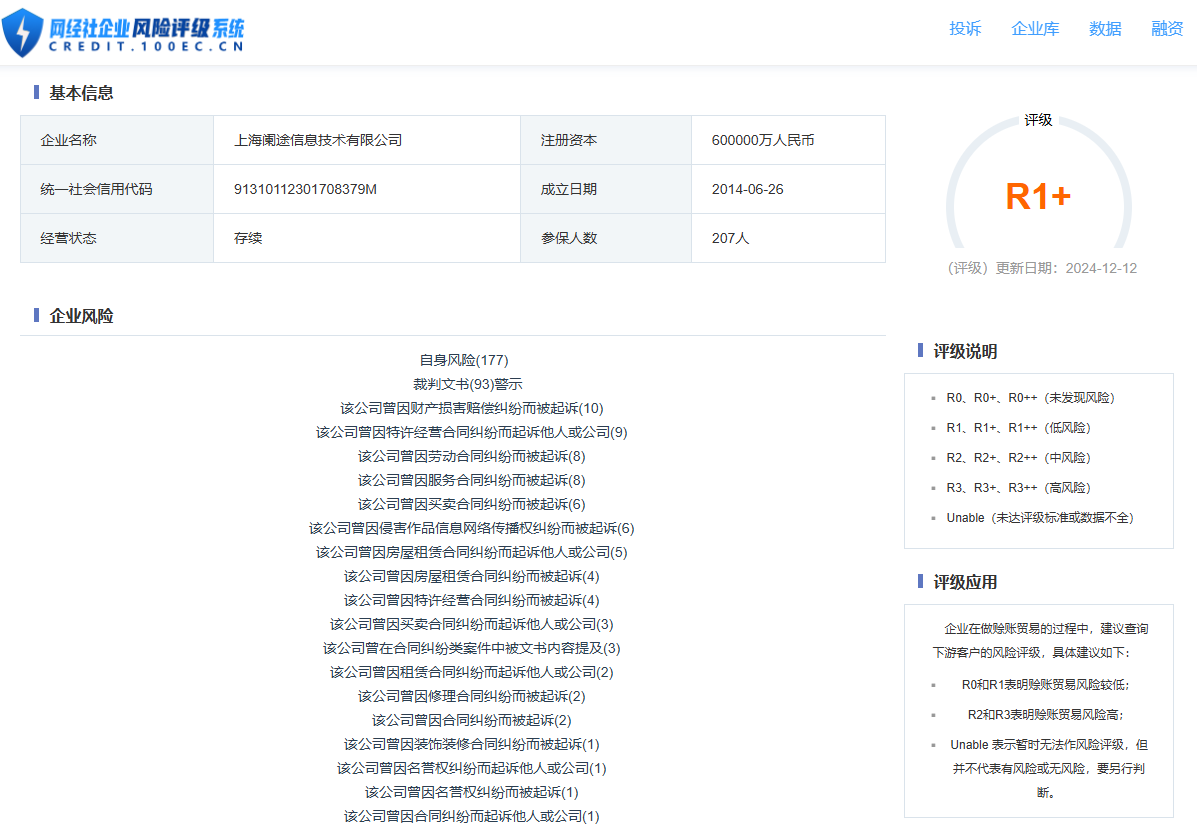Click 装饰装修合同纠纷而被起诉(1) item

click(x=472, y=744)
